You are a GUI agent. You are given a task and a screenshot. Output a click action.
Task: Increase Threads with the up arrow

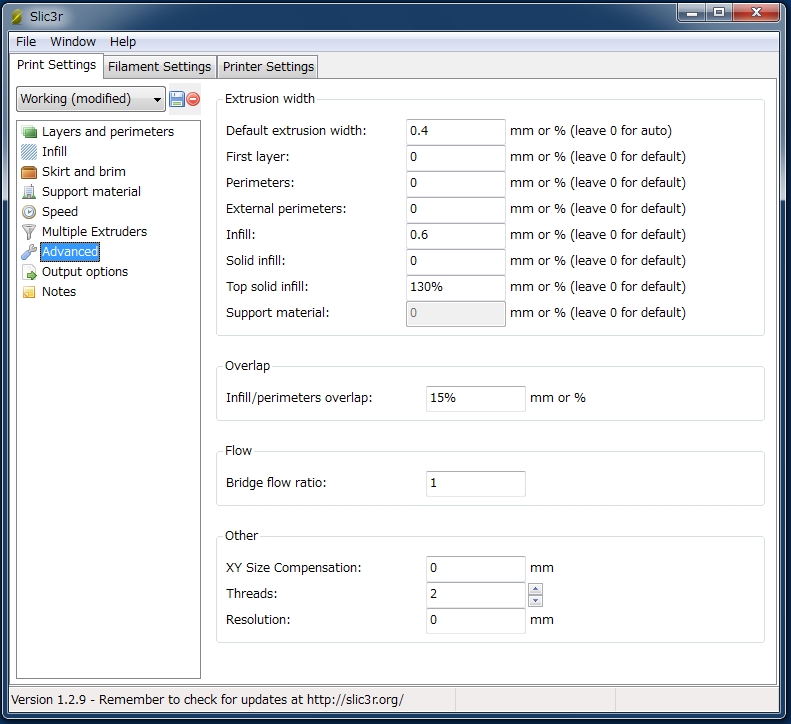(x=535, y=589)
